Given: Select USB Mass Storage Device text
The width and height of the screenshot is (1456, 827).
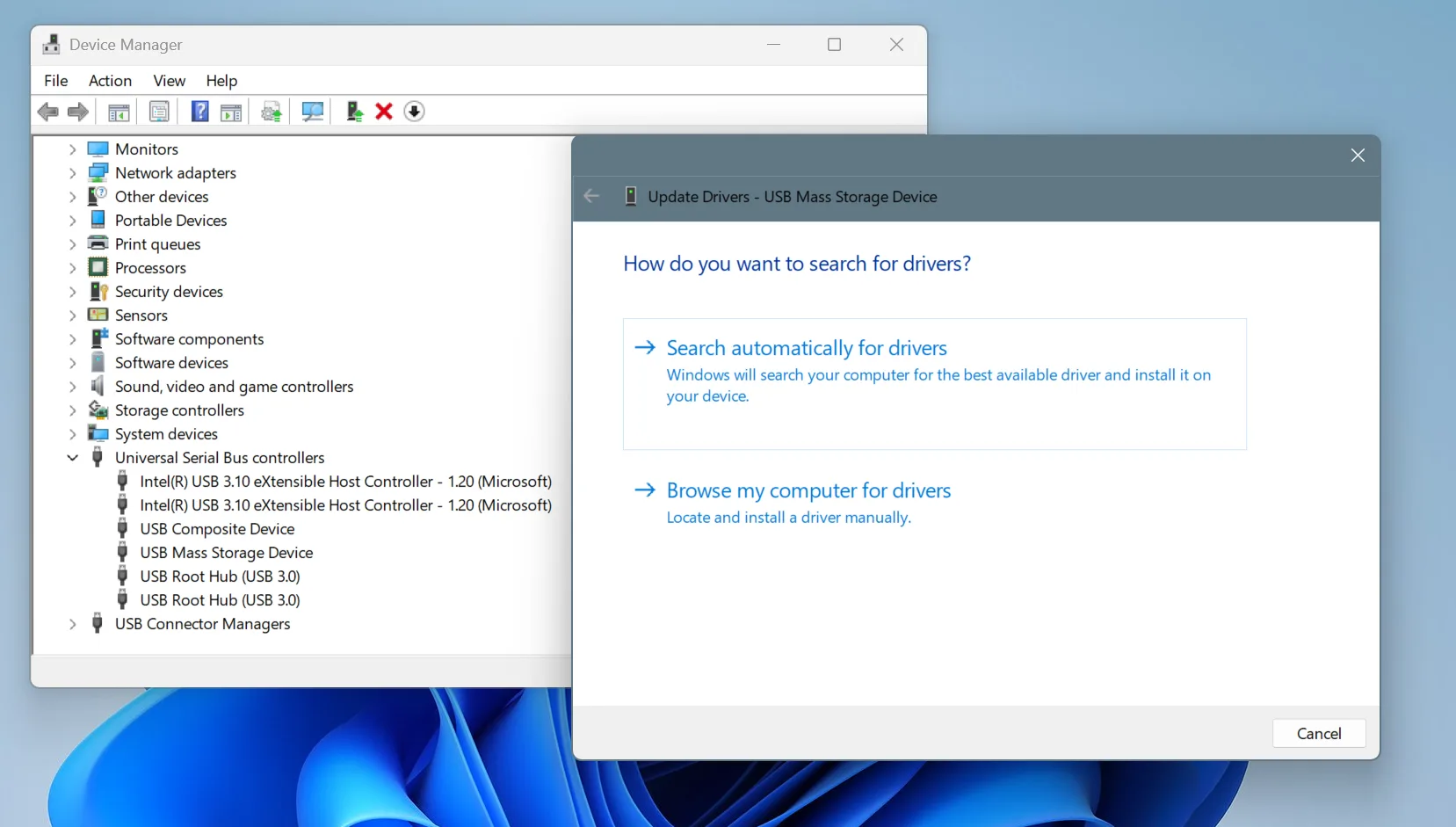Looking at the screenshot, I should coord(227,553).
